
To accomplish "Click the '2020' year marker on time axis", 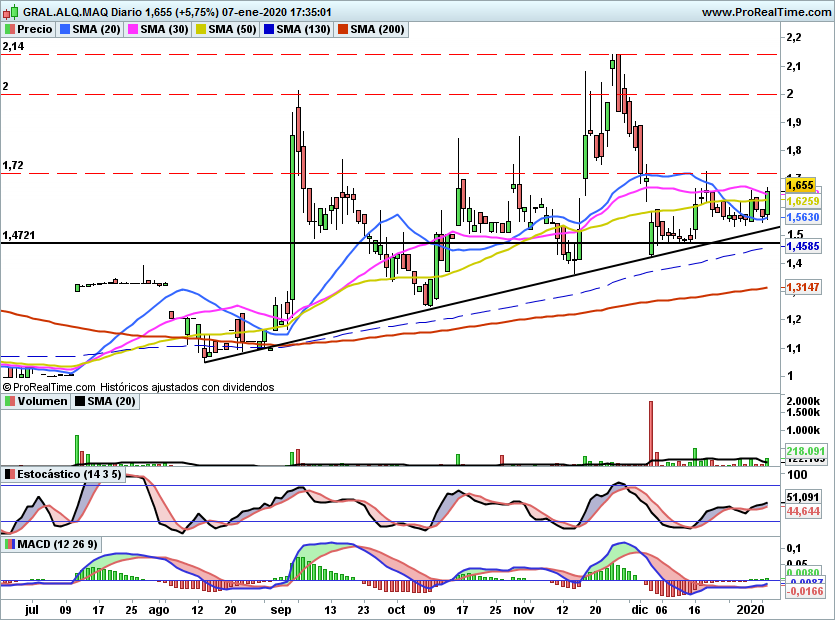I will tap(752, 607).
